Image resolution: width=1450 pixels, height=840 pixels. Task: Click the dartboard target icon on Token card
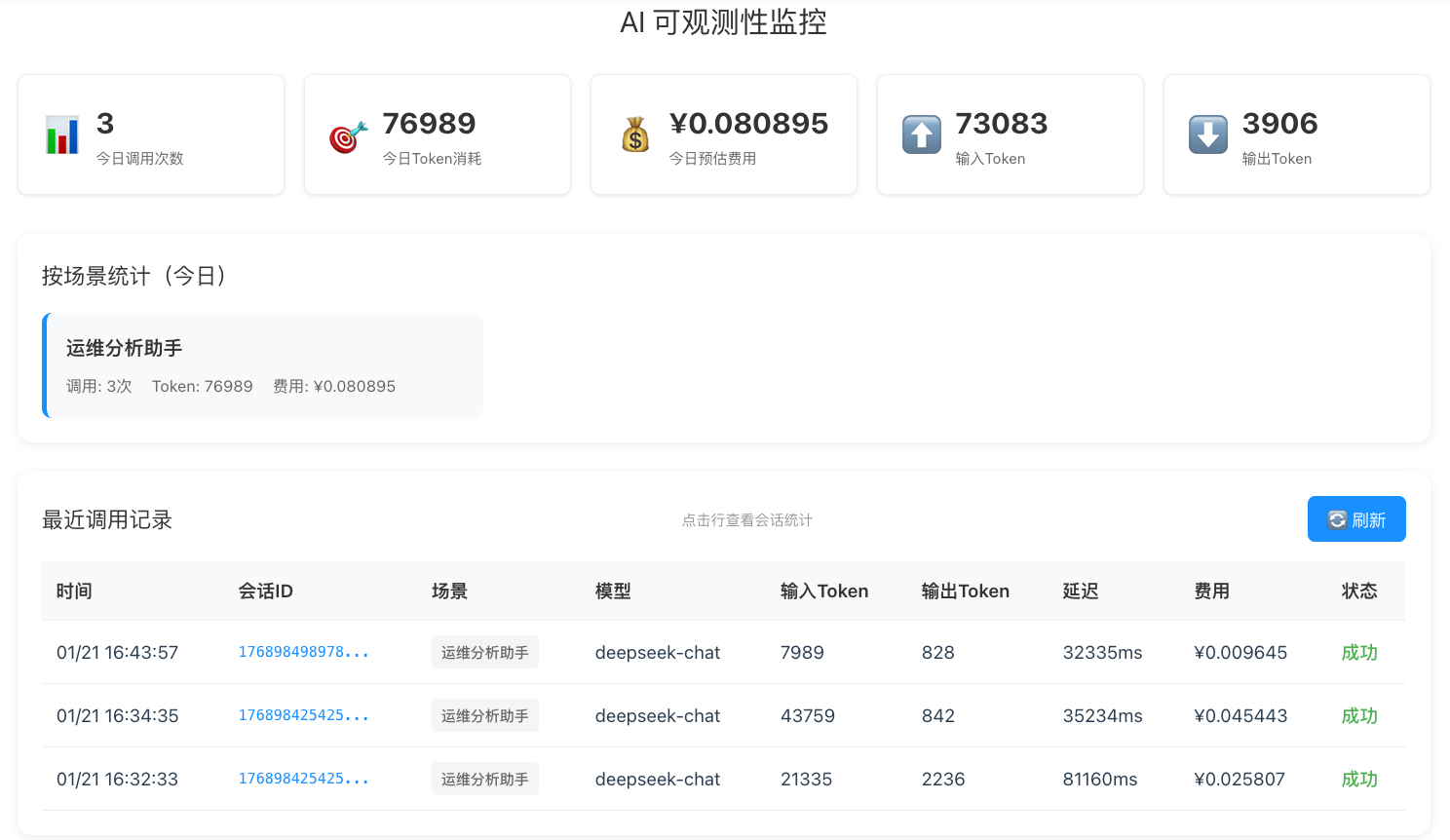[x=348, y=136]
